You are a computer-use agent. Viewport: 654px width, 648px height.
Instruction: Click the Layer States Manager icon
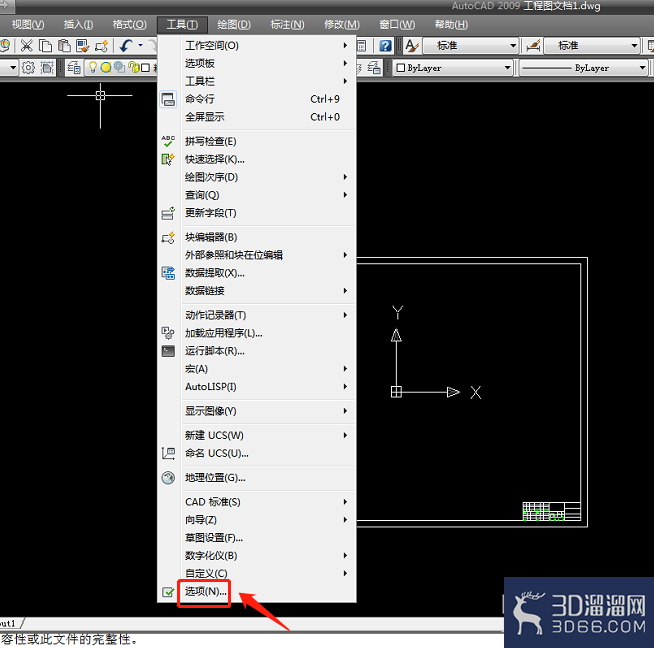click(x=374, y=68)
